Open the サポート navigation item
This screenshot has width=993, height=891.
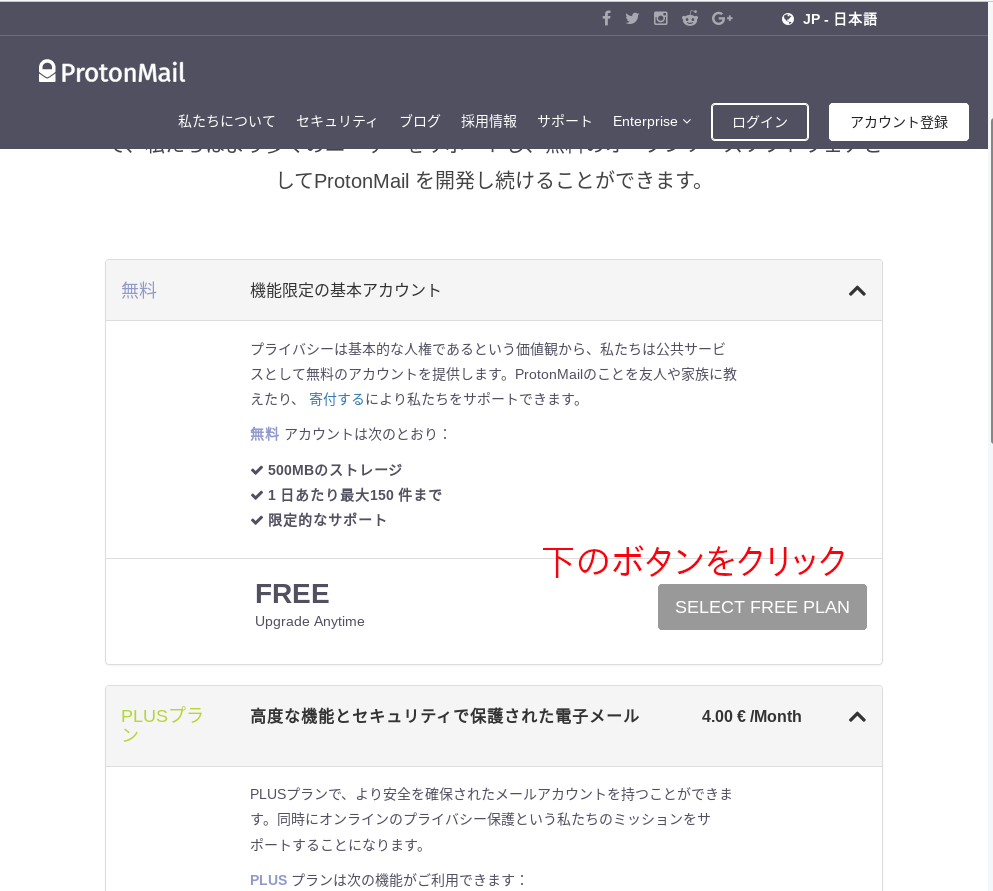[x=564, y=121]
